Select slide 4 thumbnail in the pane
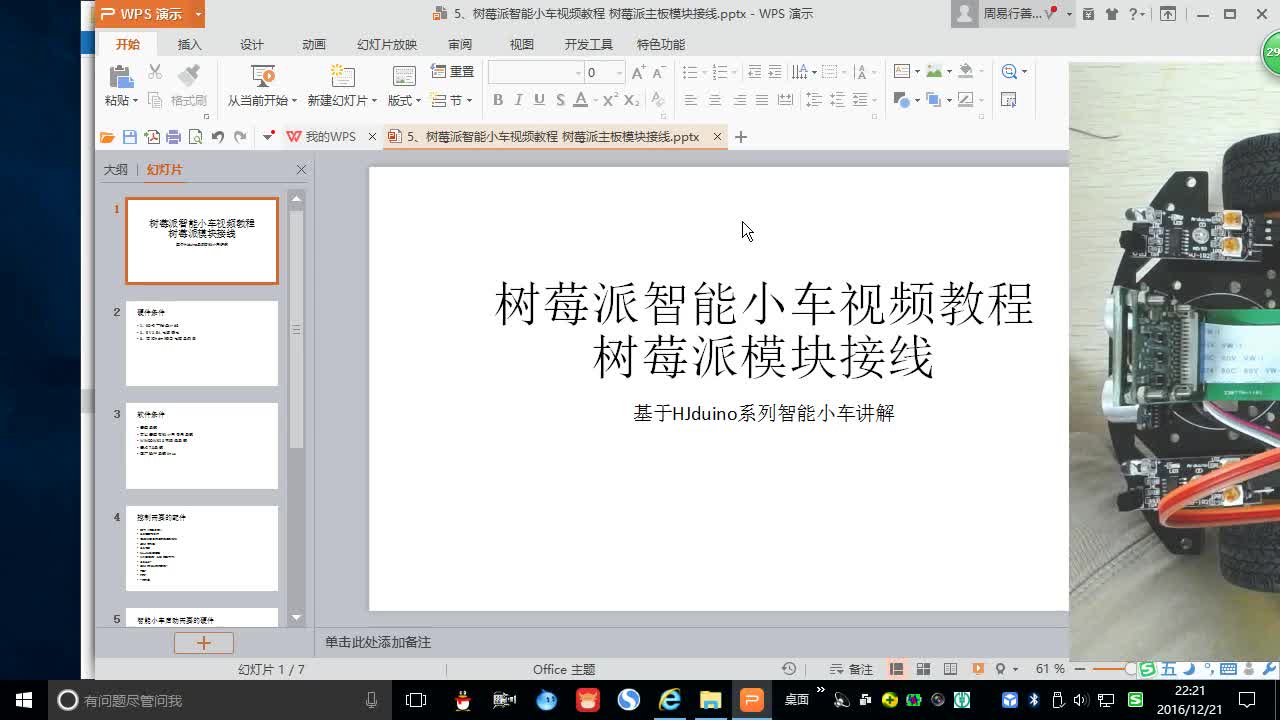This screenshot has height=720, width=1280. click(202, 548)
